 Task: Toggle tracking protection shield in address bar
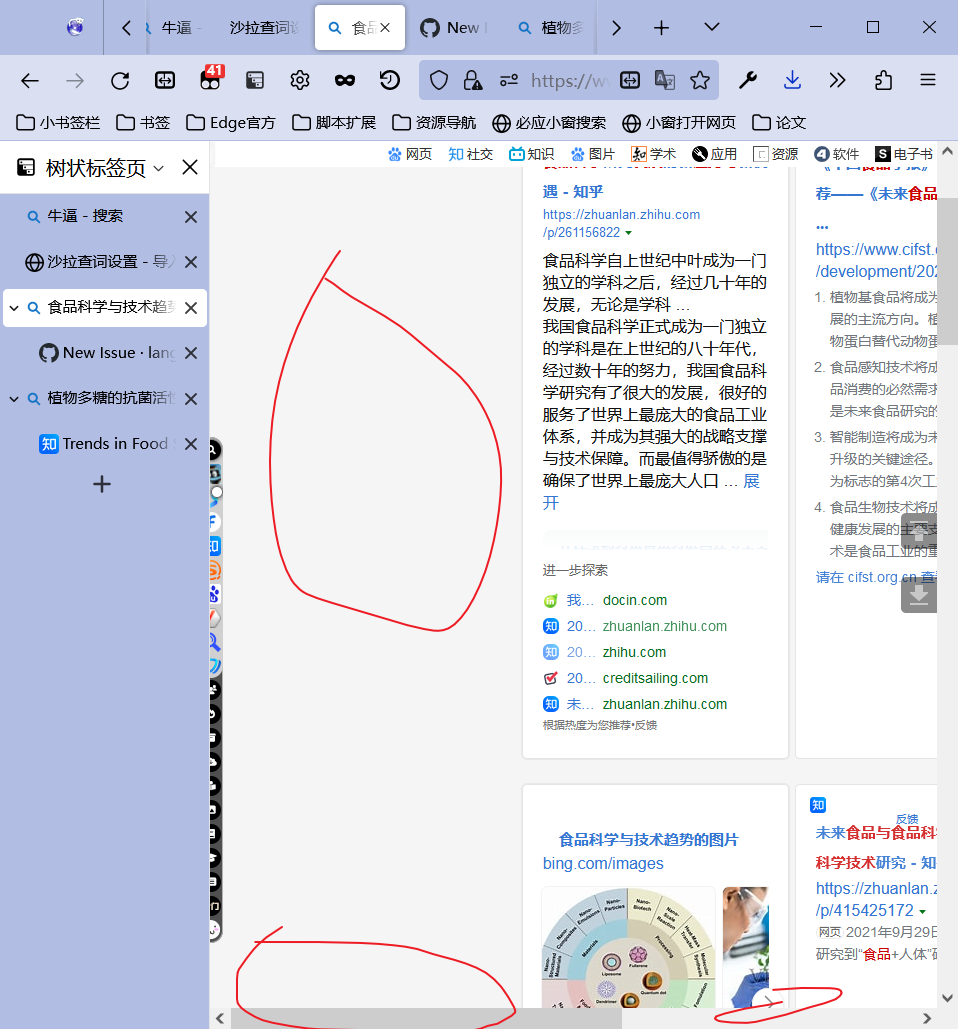[x=439, y=80]
